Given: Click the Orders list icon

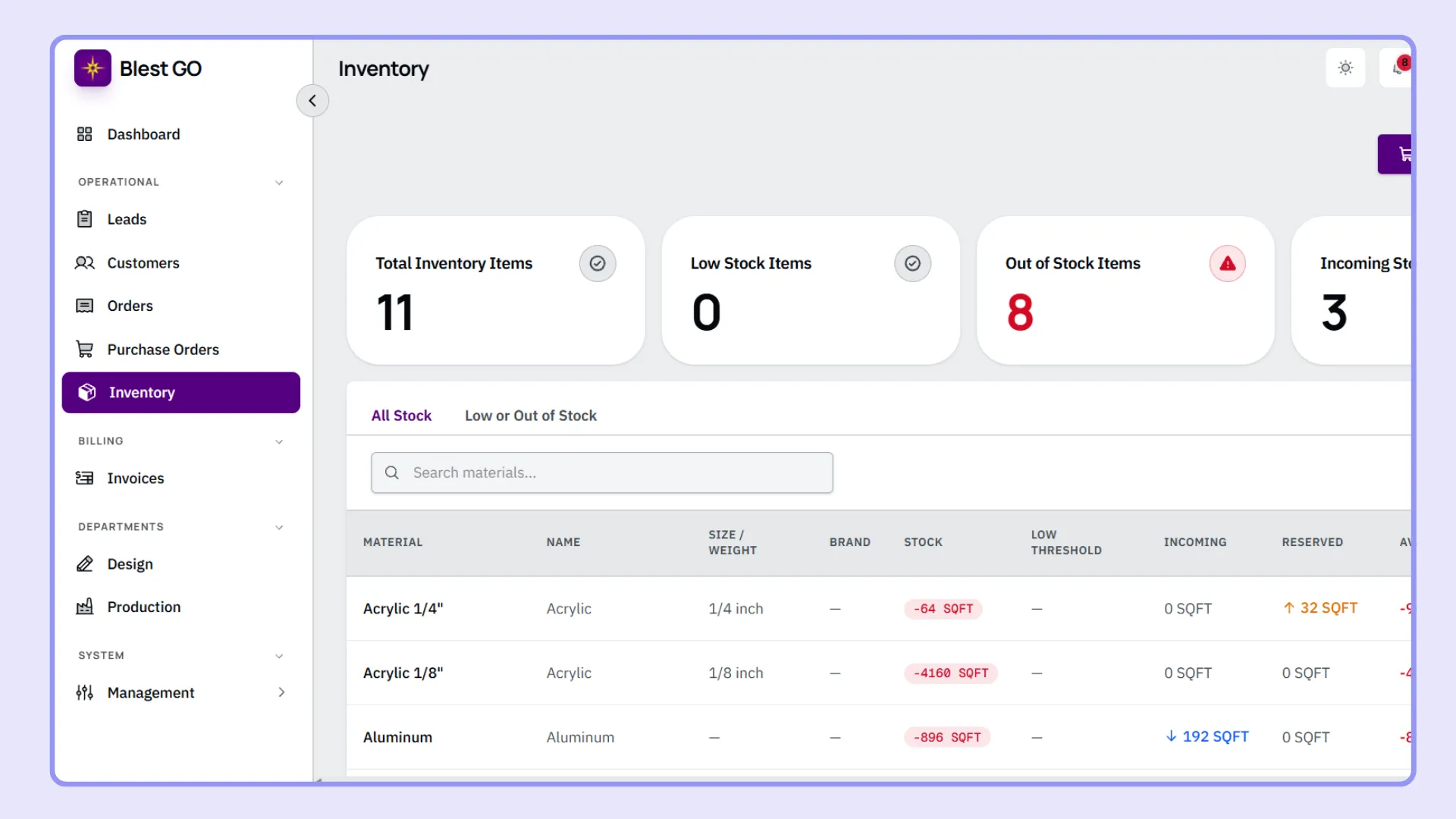Looking at the screenshot, I should (84, 306).
